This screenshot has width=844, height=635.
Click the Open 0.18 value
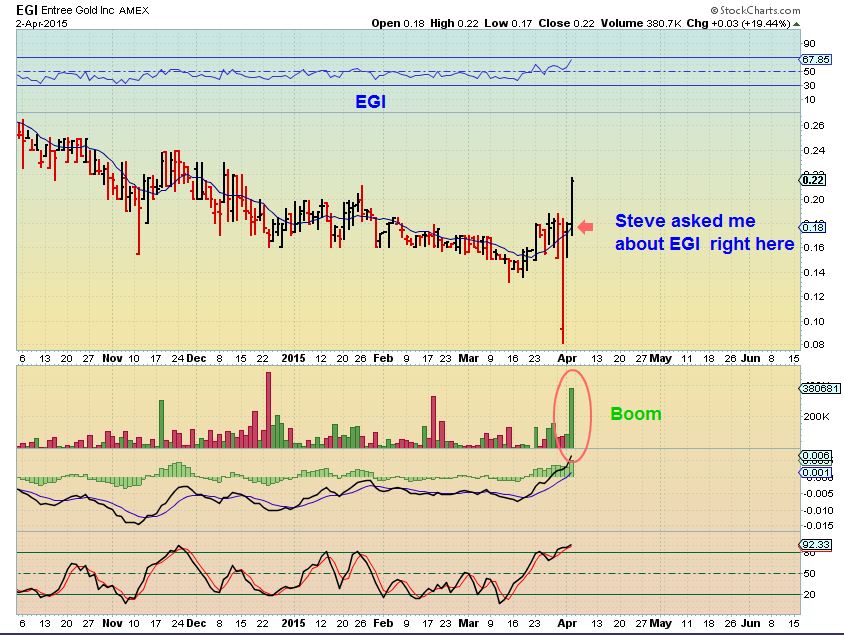(398, 23)
